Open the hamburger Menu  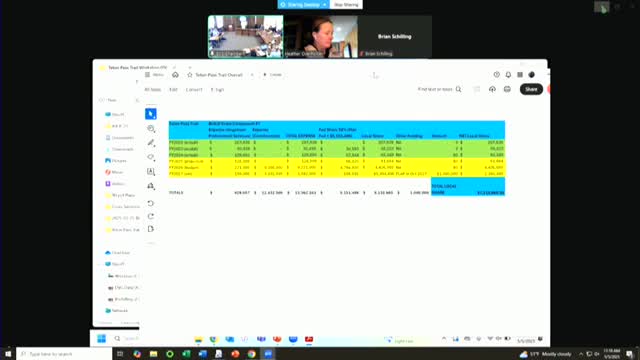pyautogui.click(x=154, y=75)
